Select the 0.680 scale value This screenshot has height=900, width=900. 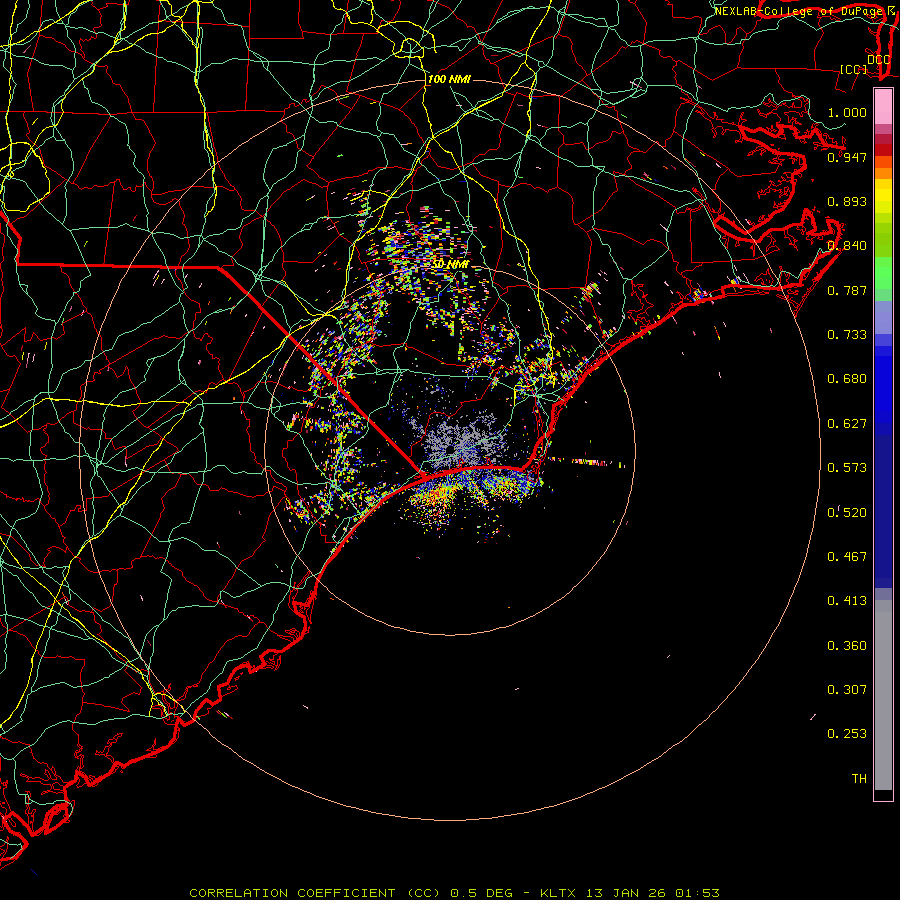847,379
